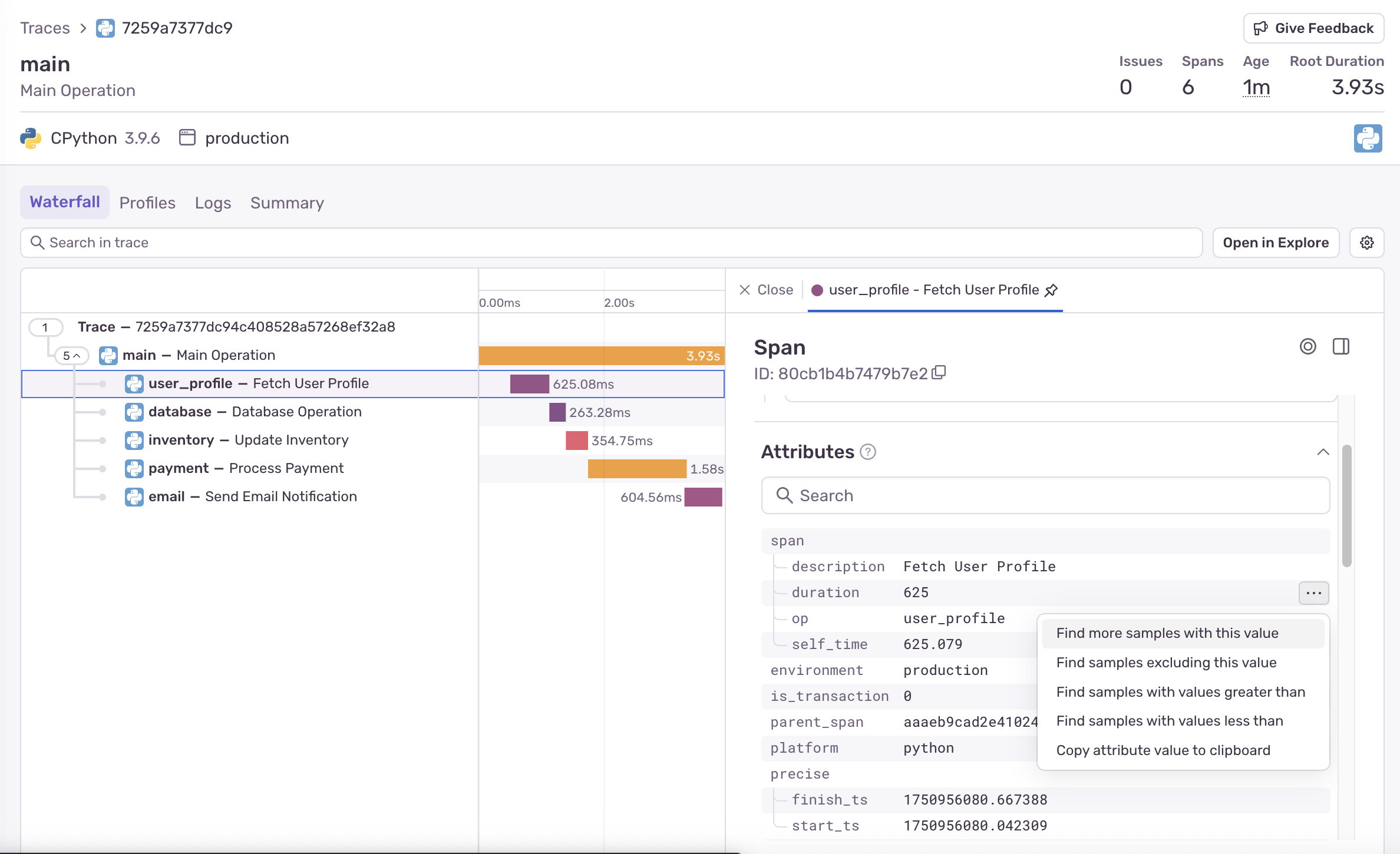Click the start_ts 1750956080.042309 value

(975, 826)
